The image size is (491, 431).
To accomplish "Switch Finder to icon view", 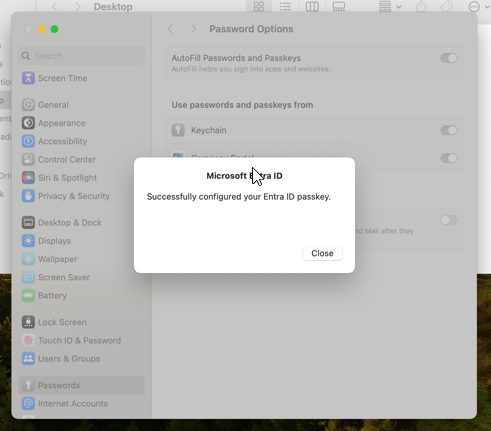I will tap(259, 7).
